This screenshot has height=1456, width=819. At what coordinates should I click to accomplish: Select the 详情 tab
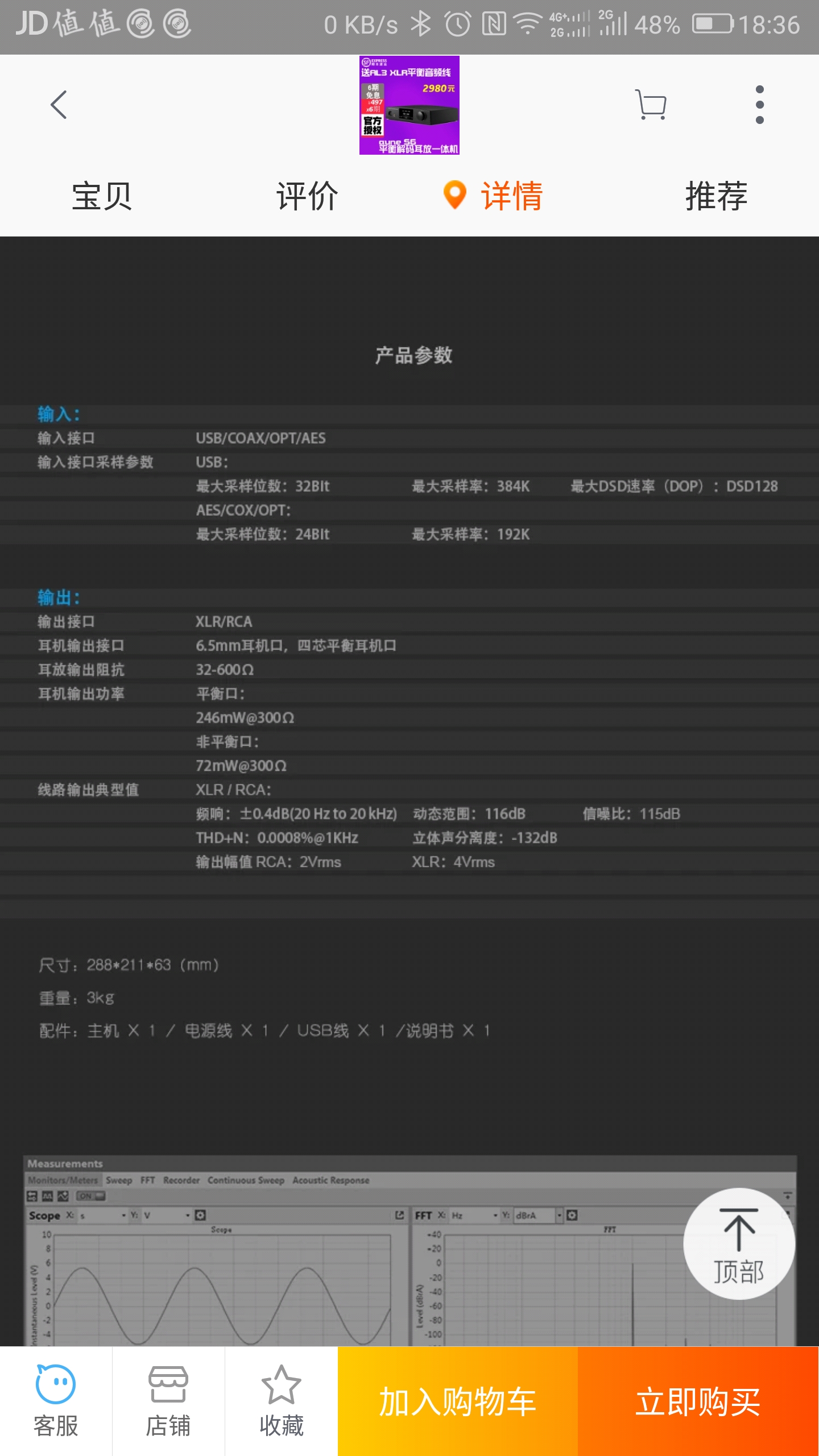[494, 196]
